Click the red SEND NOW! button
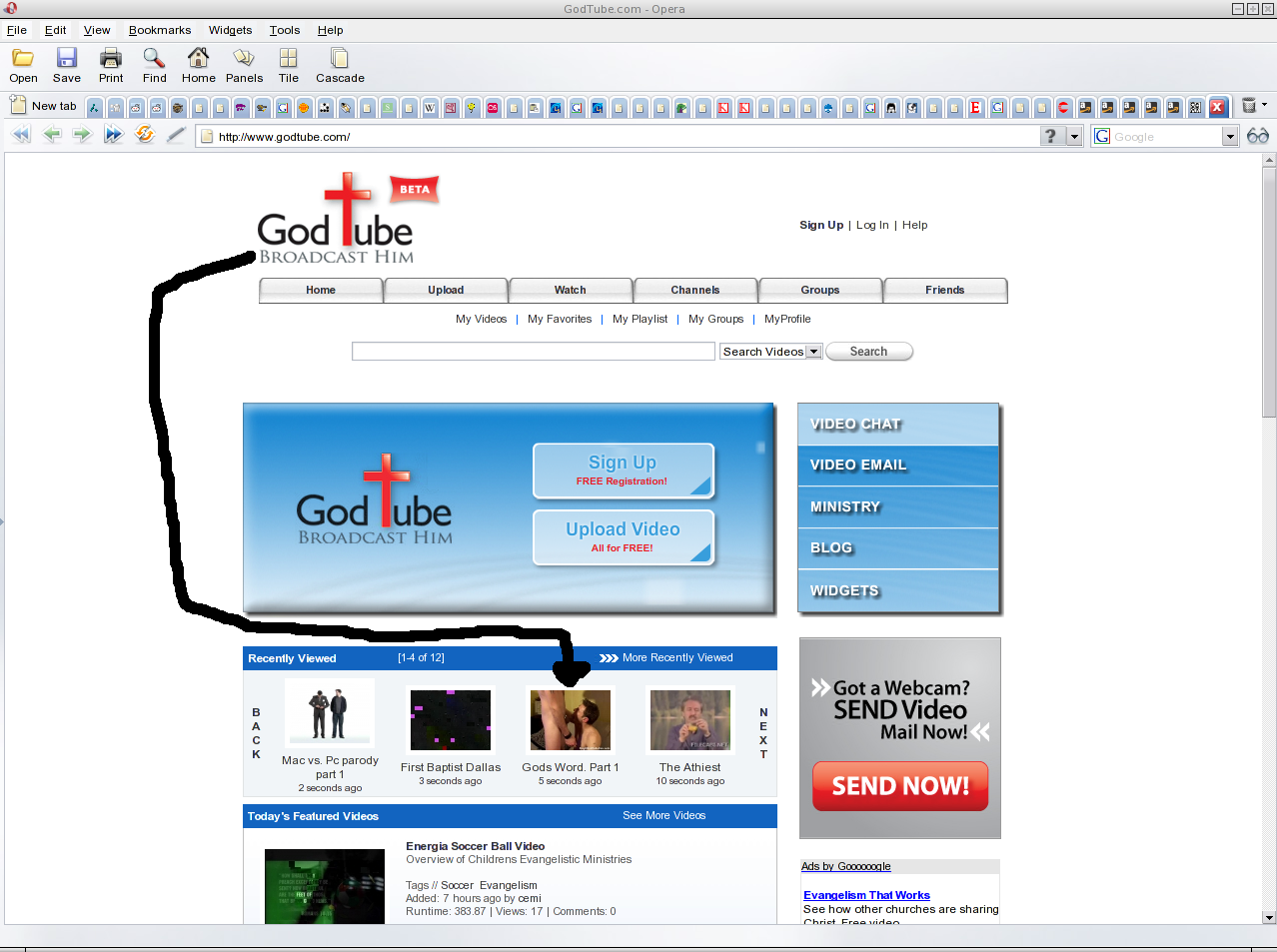Viewport: 1277px width, 952px height. coord(900,786)
